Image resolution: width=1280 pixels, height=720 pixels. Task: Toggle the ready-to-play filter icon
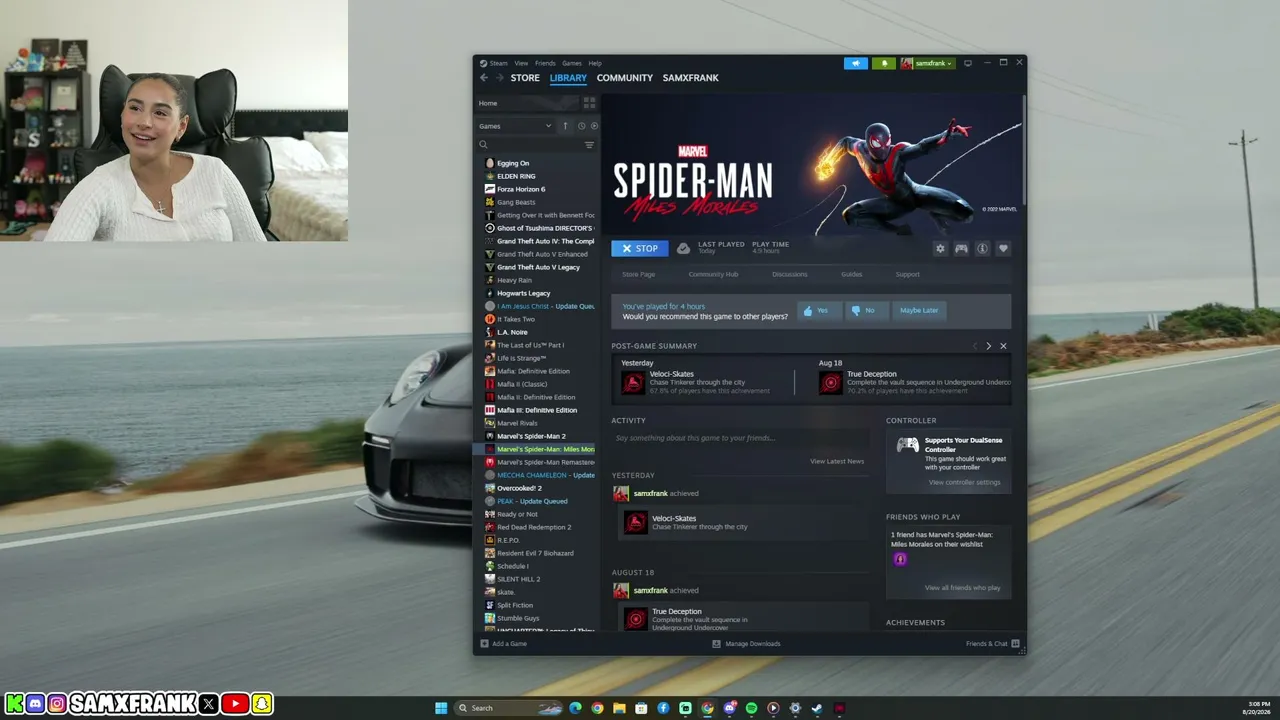[594, 126]
